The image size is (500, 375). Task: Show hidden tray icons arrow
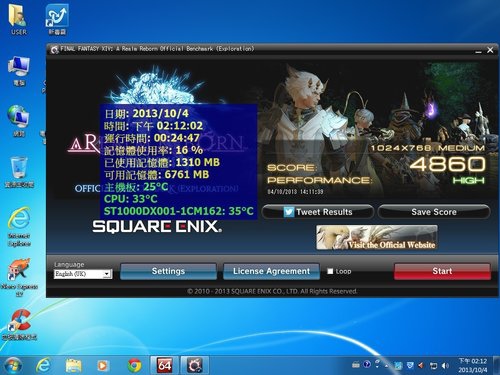coord(387,365)
